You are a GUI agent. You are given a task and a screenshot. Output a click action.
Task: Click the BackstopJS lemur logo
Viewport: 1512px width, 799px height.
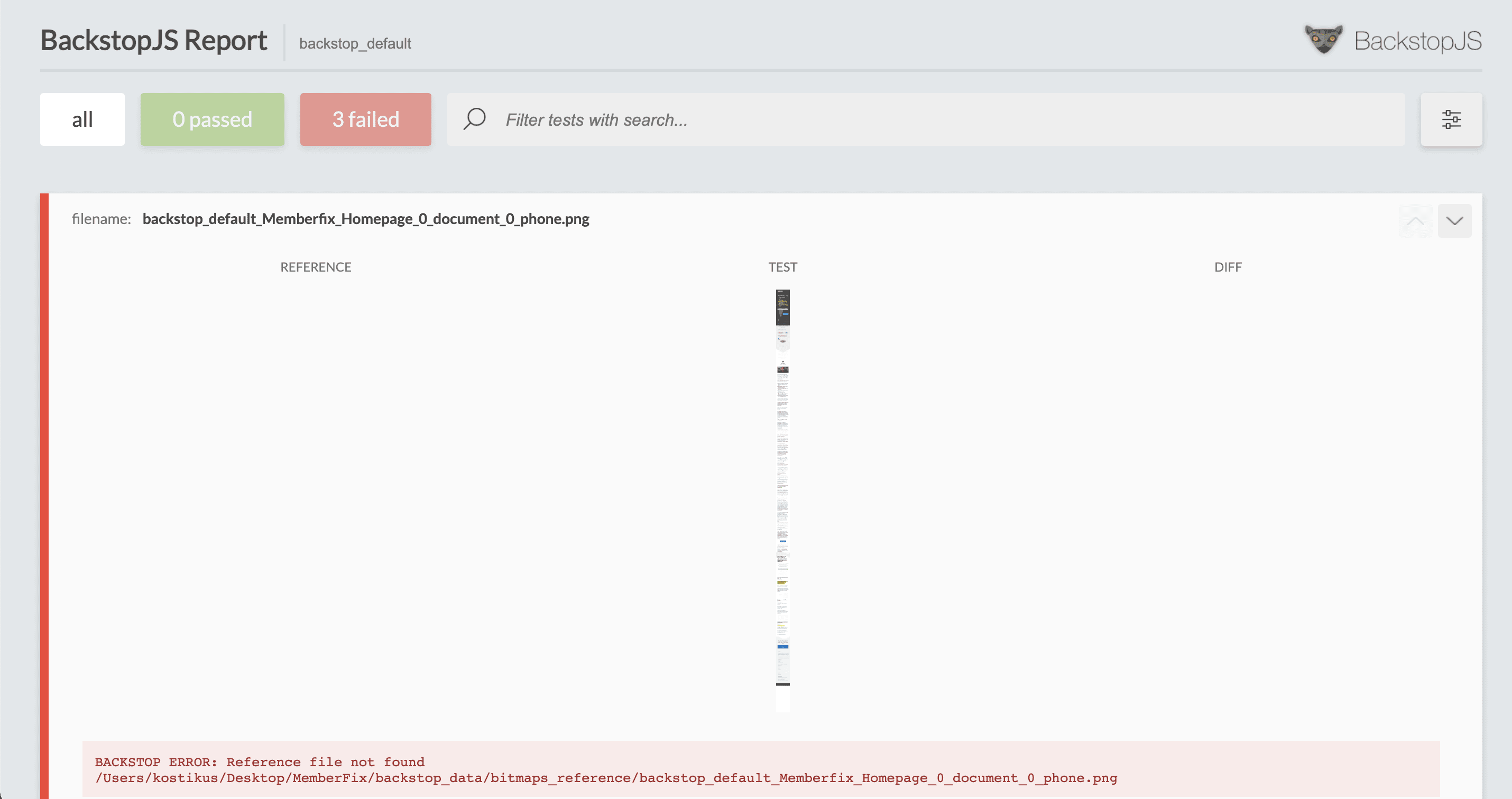coord(1323,39)
